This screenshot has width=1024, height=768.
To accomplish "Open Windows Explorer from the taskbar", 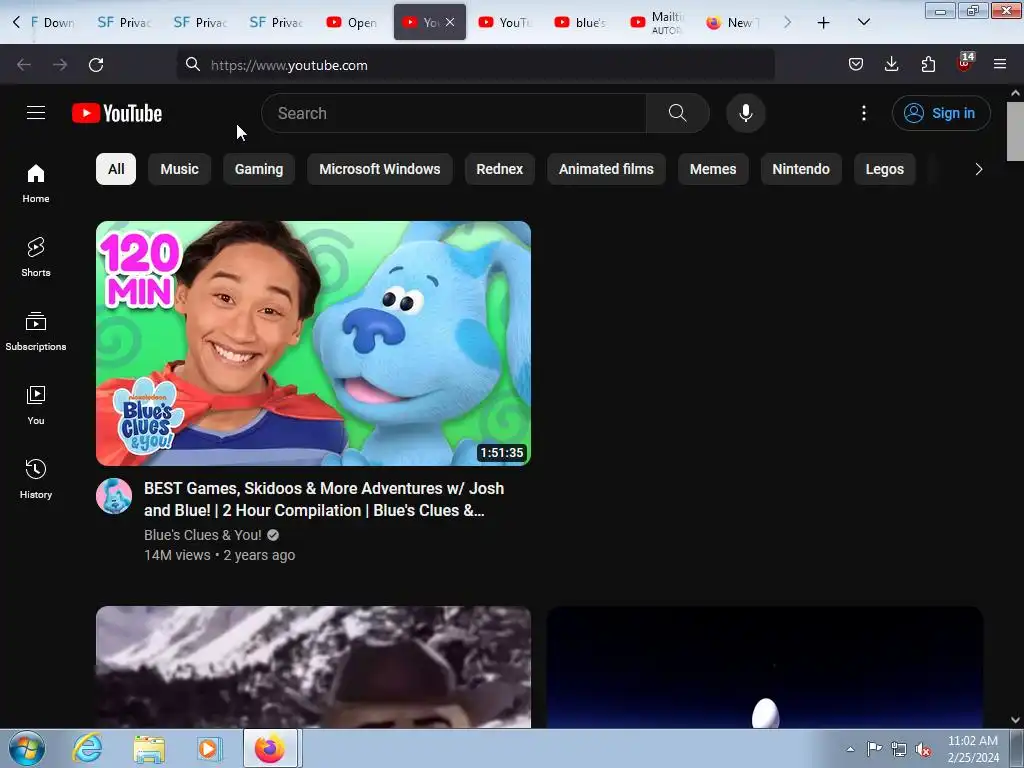I will pos(150,748).
